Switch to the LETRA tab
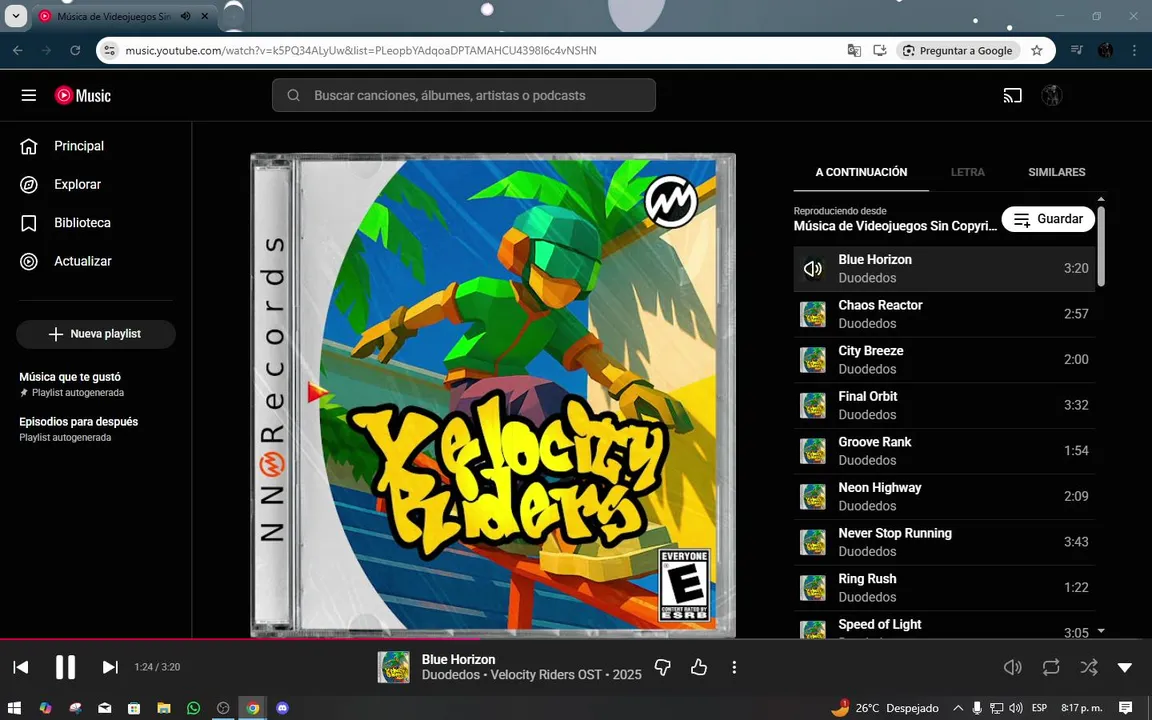This screenshot has width=1152, height=720. point(968,172)
